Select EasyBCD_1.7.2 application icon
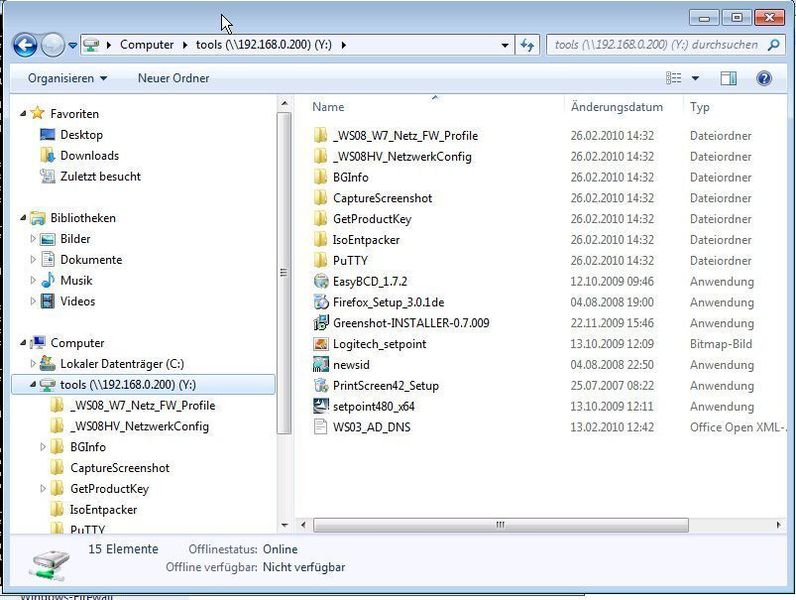 coord(321,281)
